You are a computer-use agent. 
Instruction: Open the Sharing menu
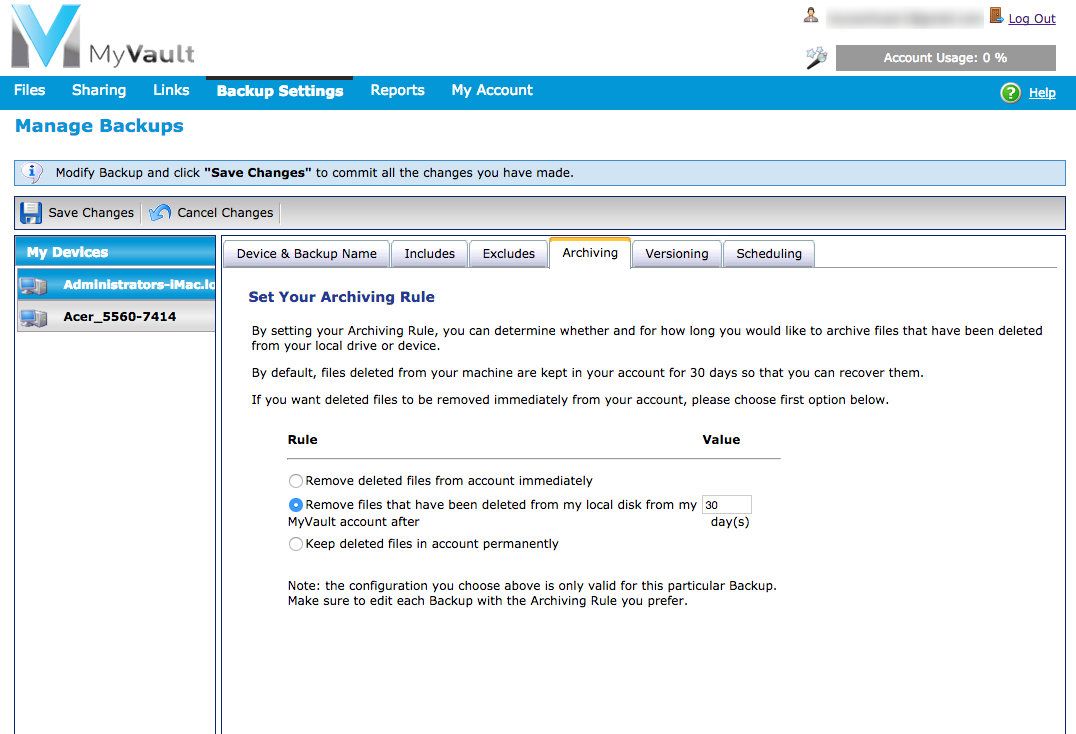click(x=99, y=91)
